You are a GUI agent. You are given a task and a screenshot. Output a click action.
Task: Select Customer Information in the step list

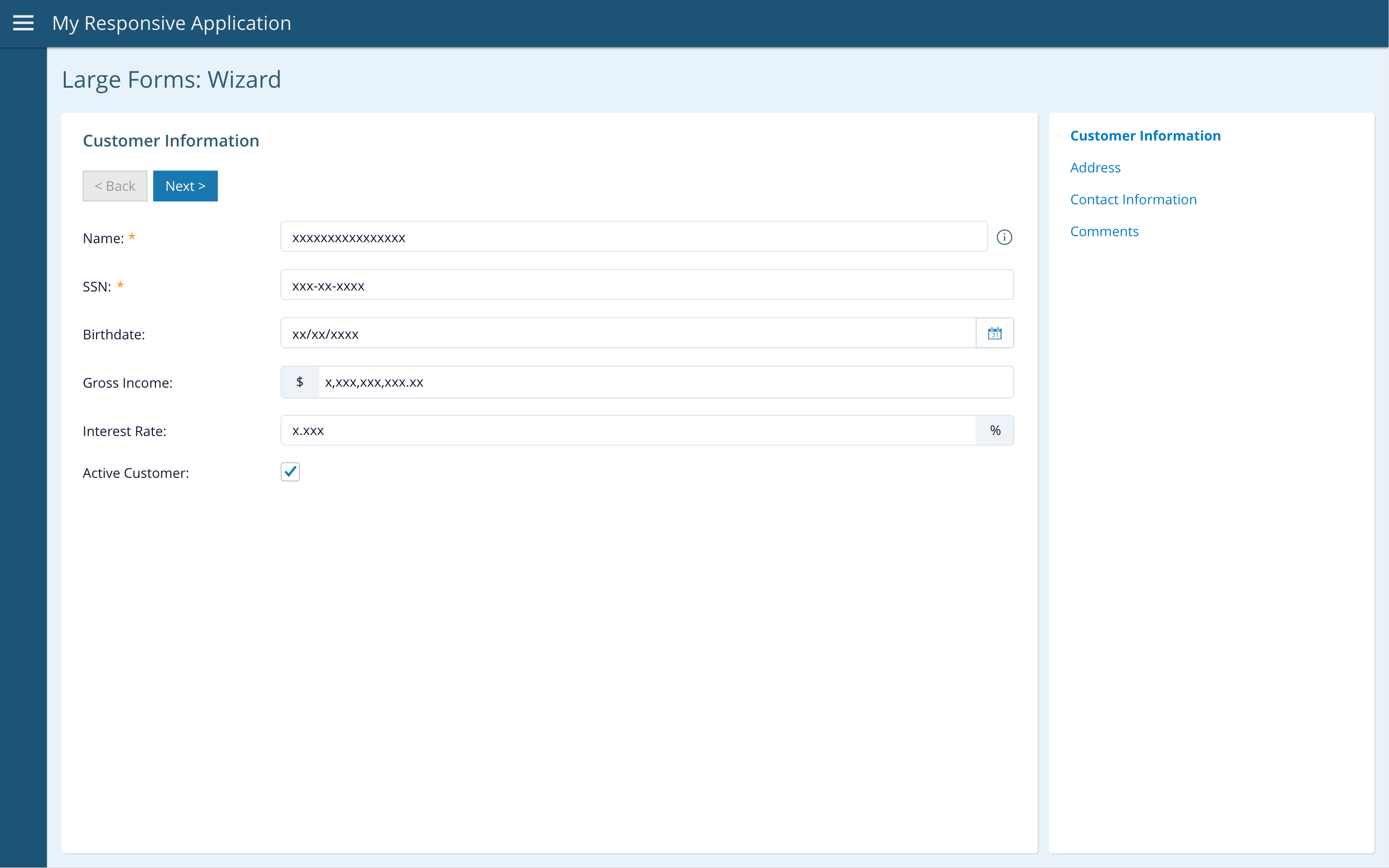coord(1145,136)
